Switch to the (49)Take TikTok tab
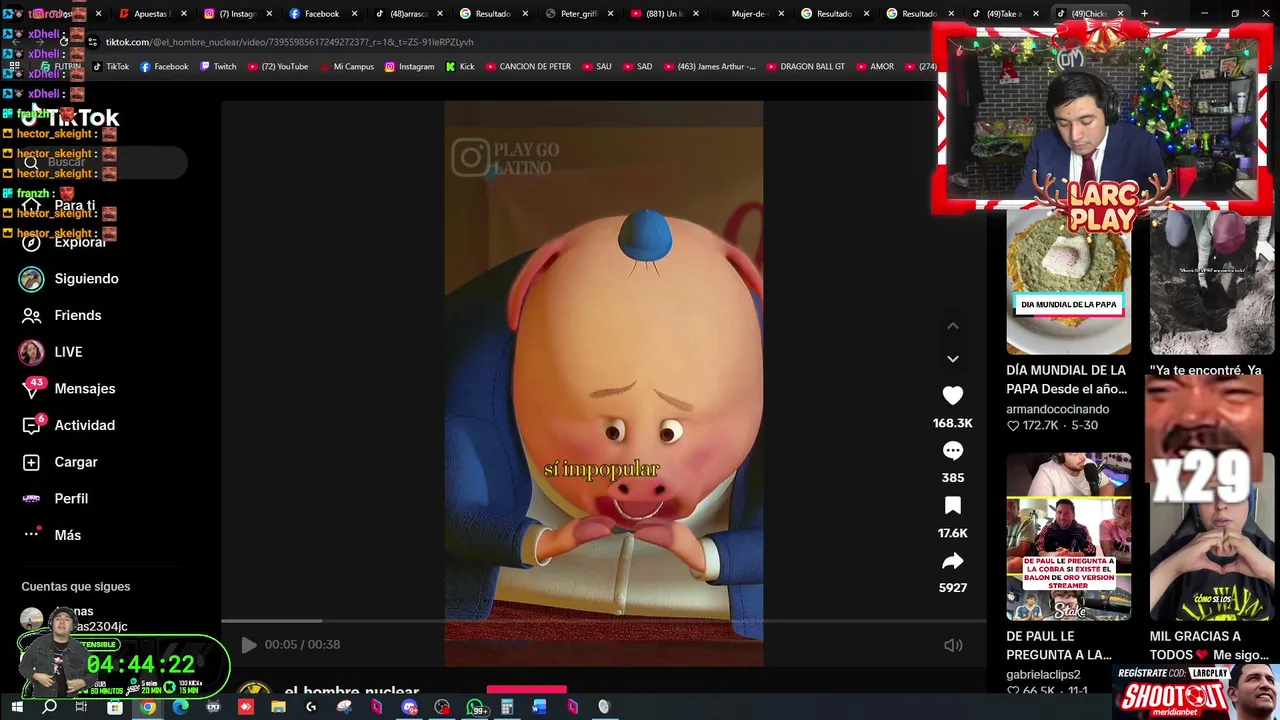 coord(1004,14)
